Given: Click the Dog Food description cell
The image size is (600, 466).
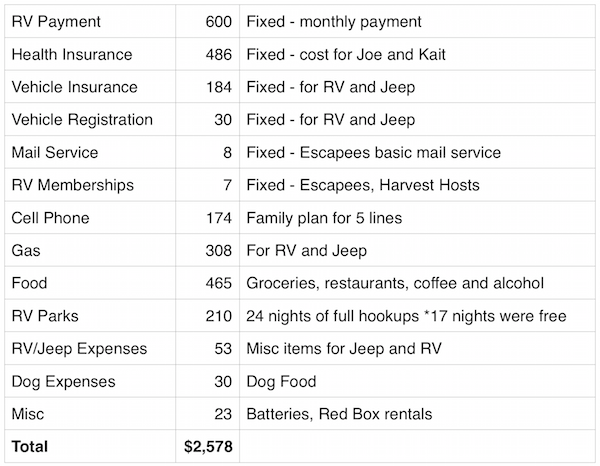Looking at the screenshot, I should (417, 381).
